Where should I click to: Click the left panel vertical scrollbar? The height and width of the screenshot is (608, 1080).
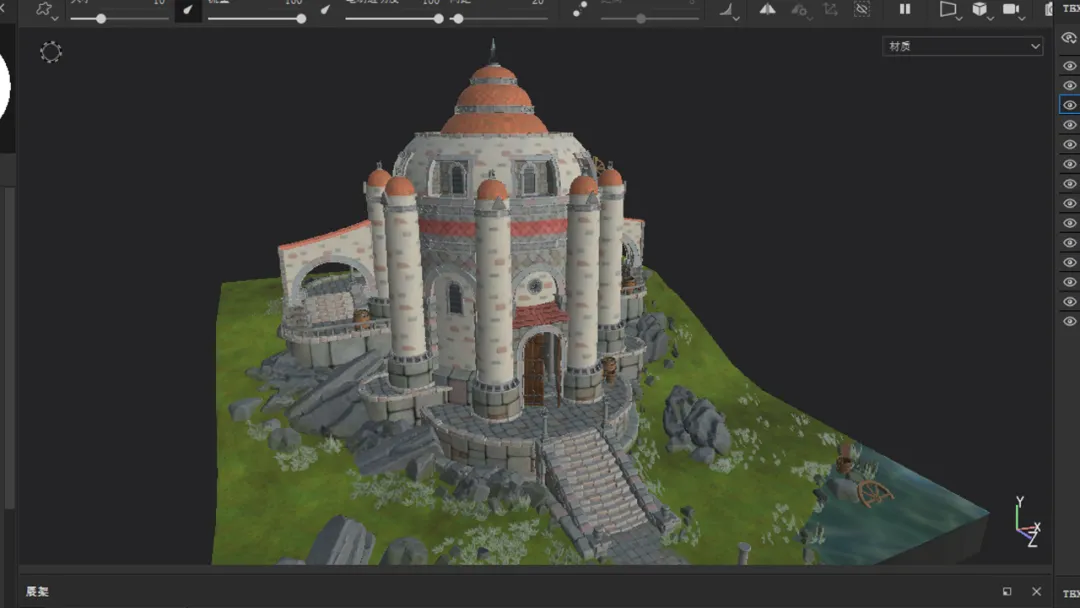(10, 348)
